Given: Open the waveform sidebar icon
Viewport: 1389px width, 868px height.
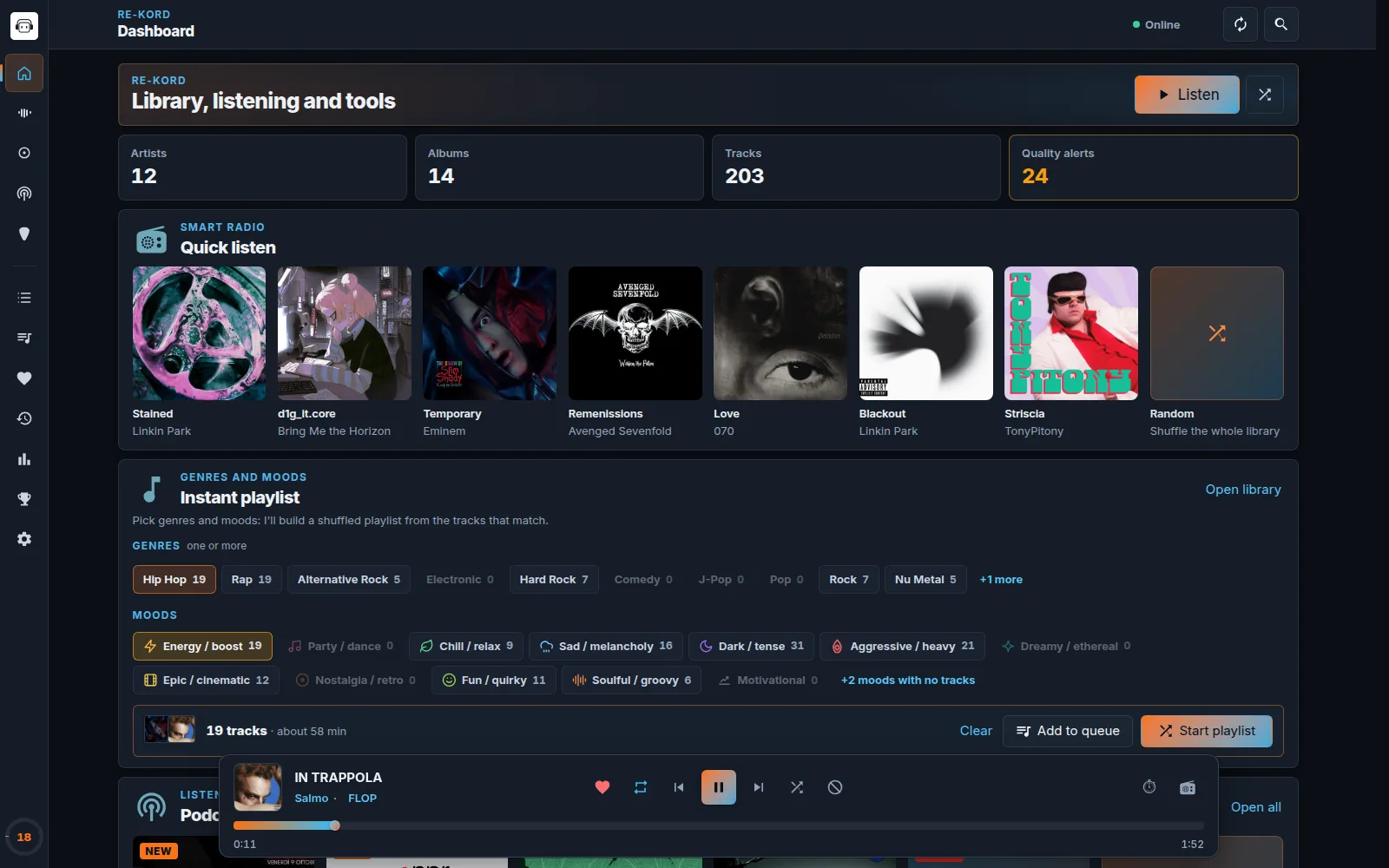Looking at the screenshot, I should (24, 113).
